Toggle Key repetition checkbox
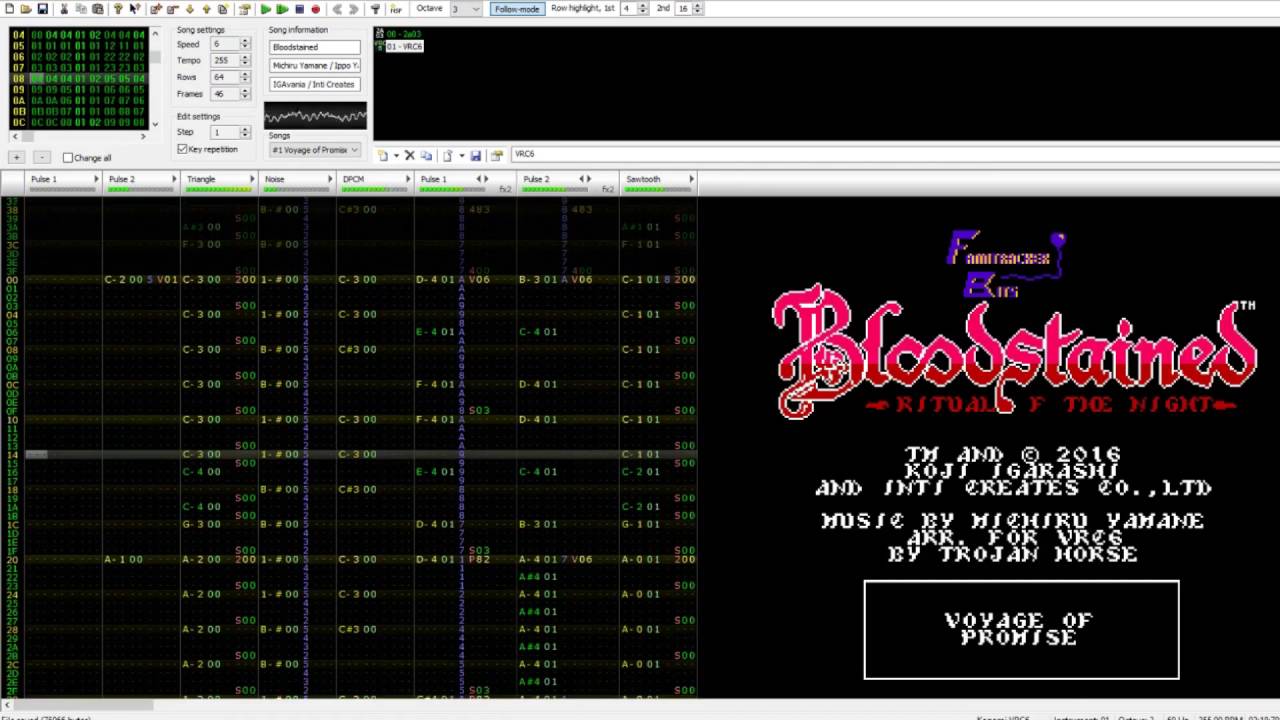This screenshot has height=720, width=1280. (183, 149)
